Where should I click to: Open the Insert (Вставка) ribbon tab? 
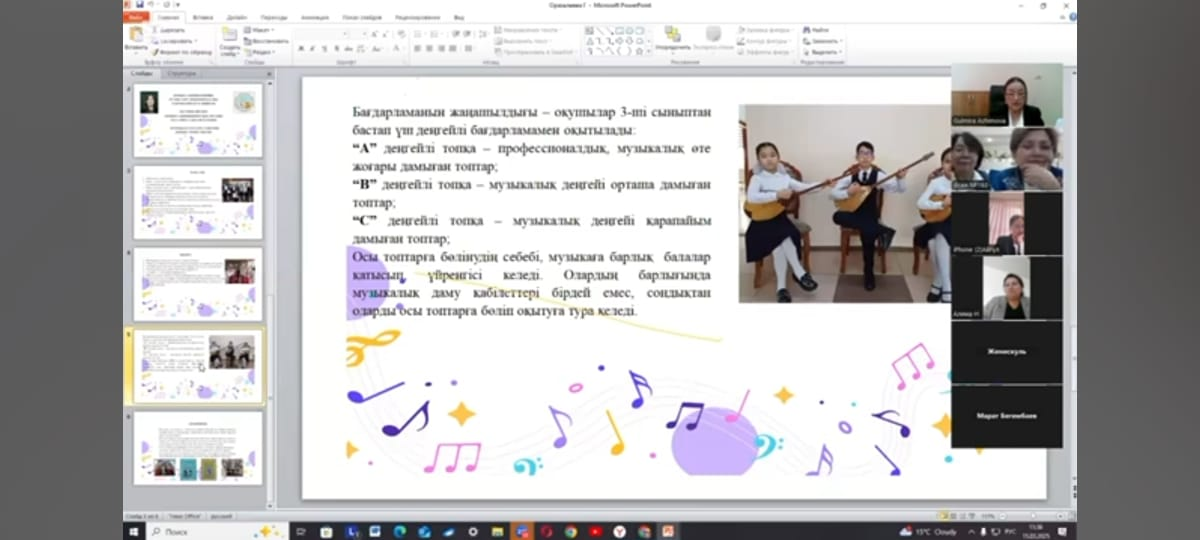(x=203, y=17)
